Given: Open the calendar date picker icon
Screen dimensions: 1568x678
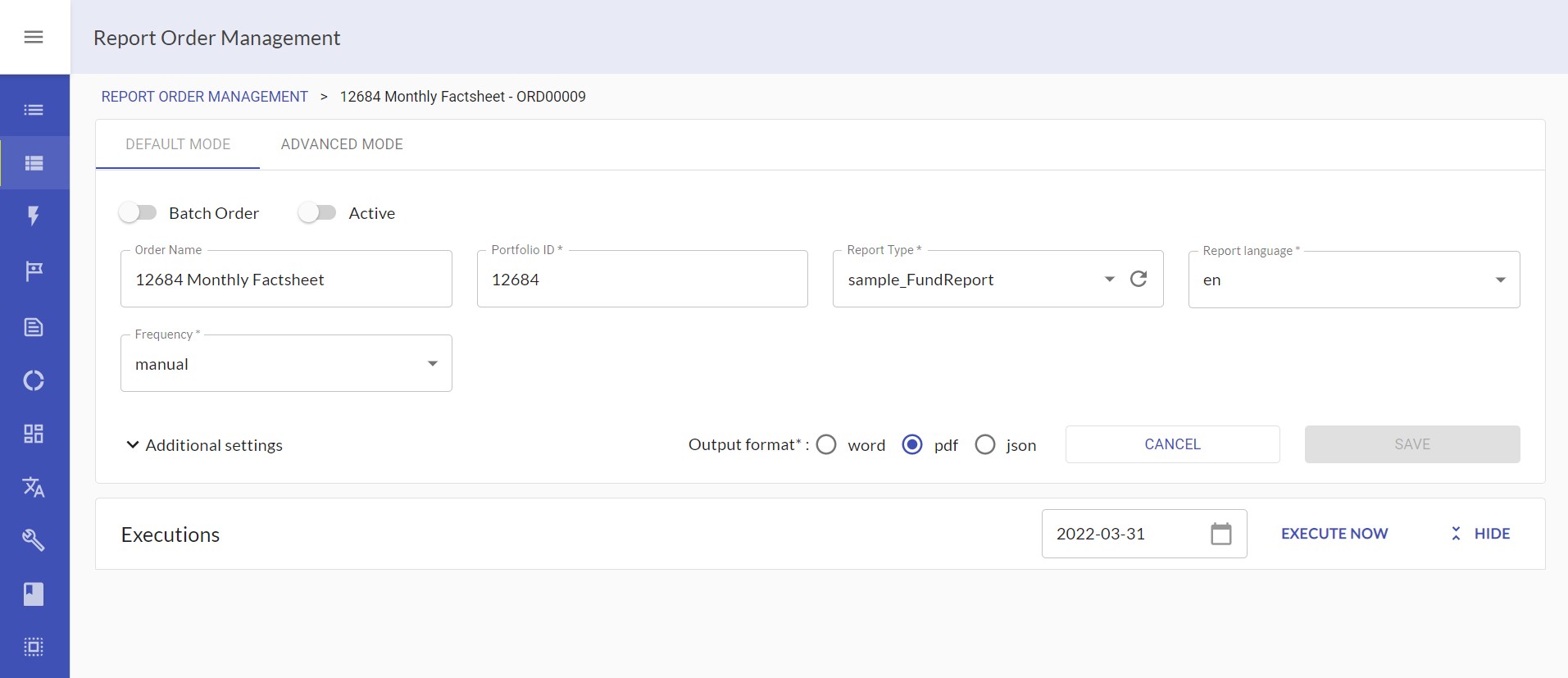Looking at the screenshot, I should click(1220, 534).
